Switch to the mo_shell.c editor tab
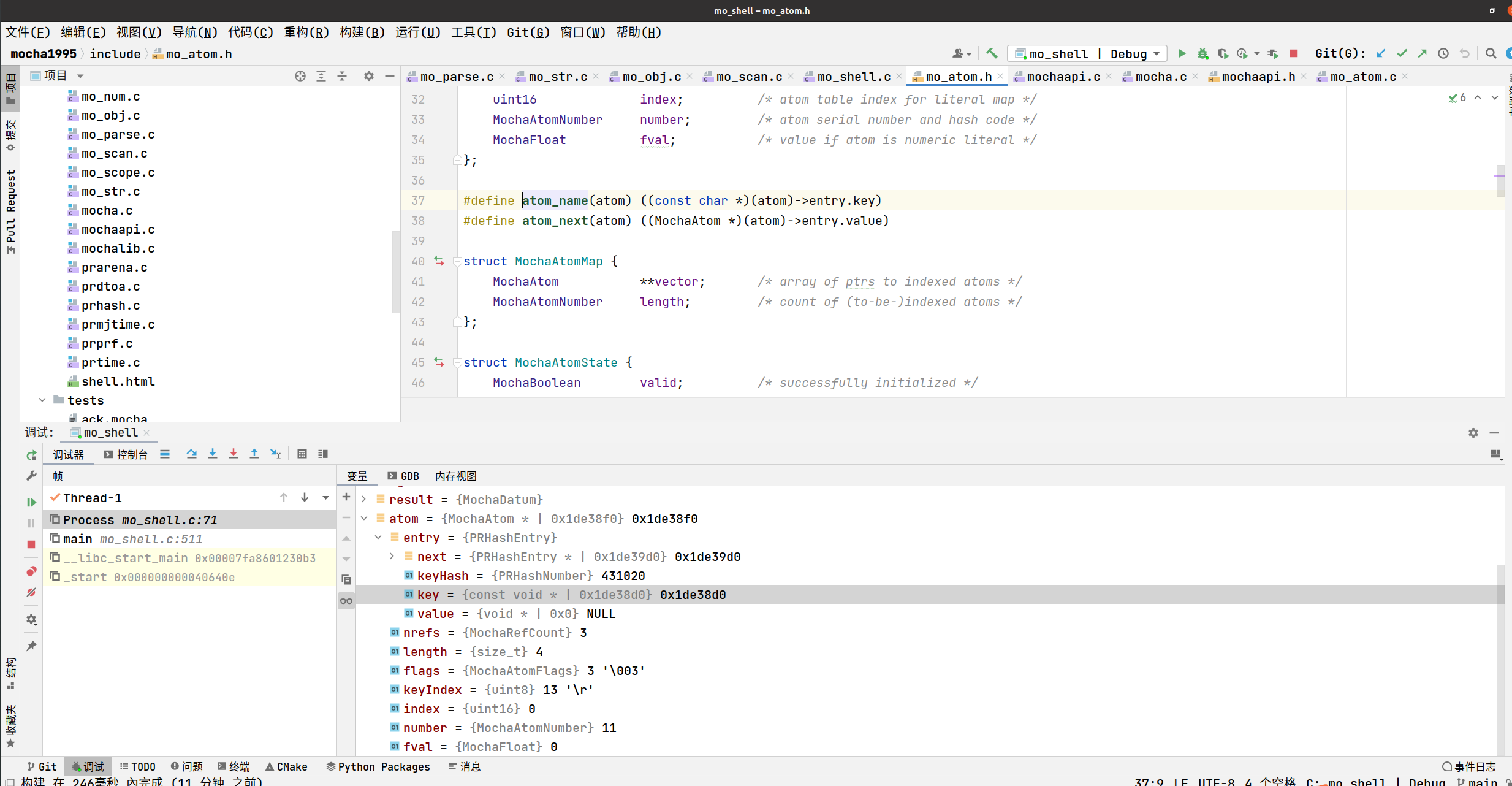This screenshot has height=786, width=1512. pos(853,77)
